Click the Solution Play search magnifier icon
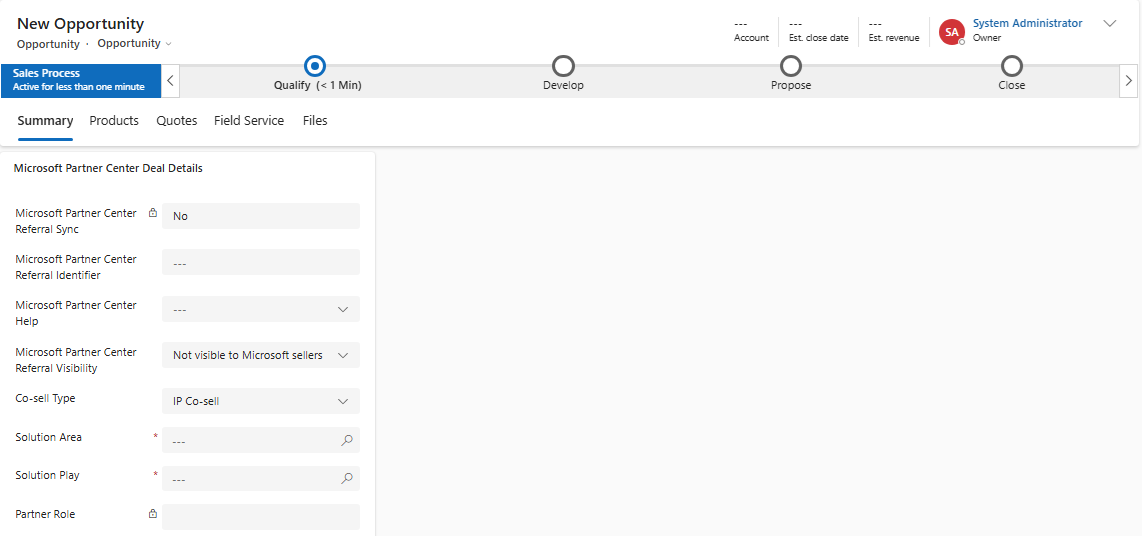 [x=347, y=478]
